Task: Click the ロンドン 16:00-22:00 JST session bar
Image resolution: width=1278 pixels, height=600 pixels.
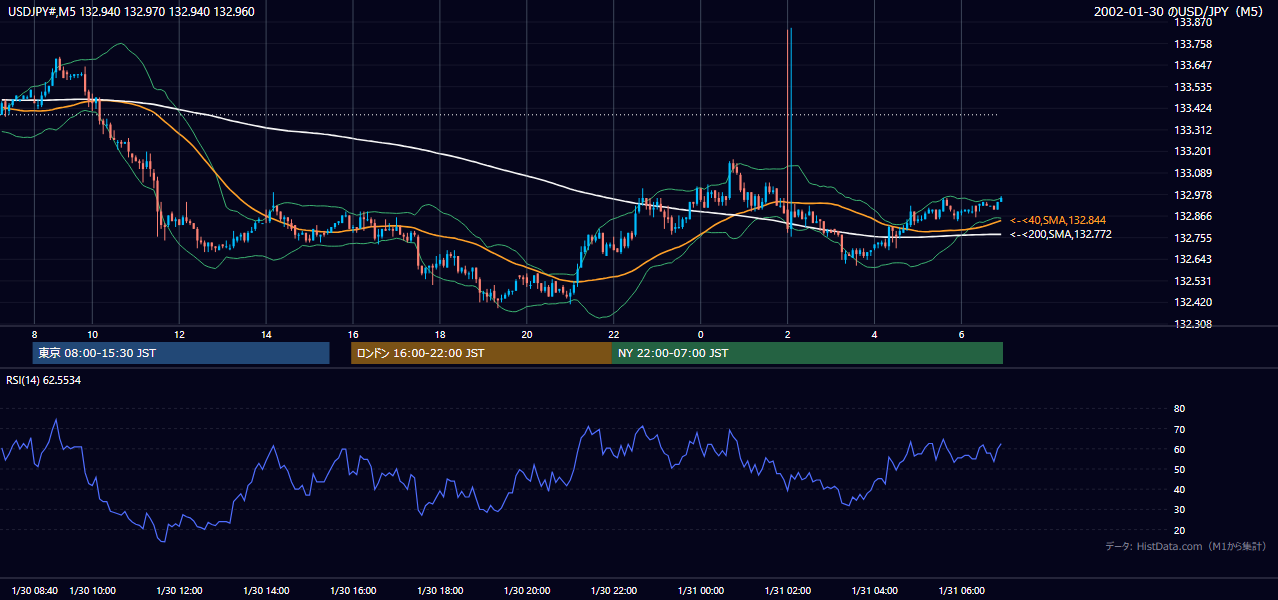Action: click(481, 353)
